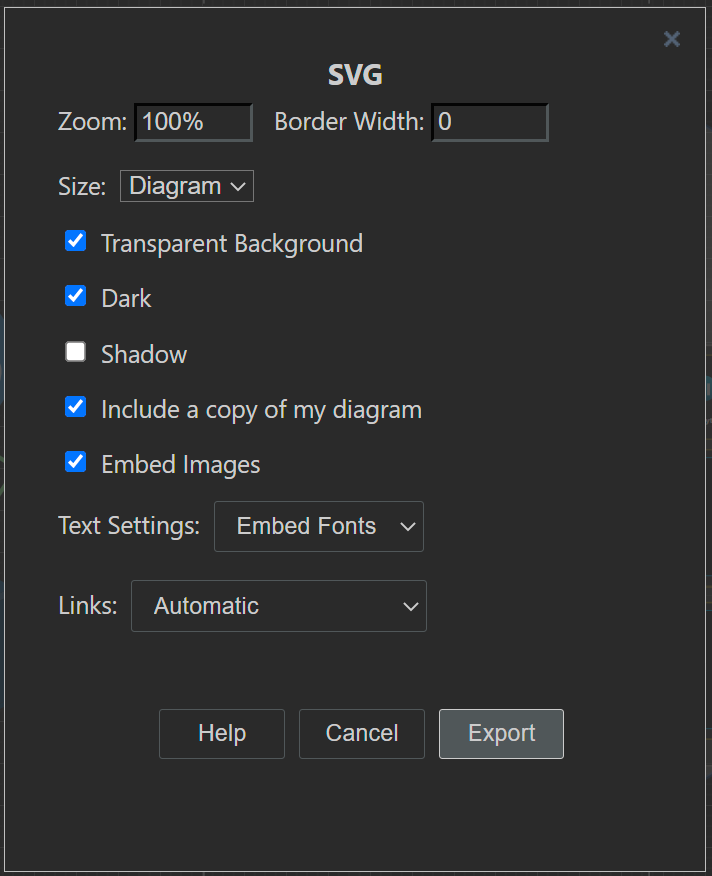Click the SVG dialog title
This screenshot has width=712, height=876.
pyautogui.click(x=355, y=74)
